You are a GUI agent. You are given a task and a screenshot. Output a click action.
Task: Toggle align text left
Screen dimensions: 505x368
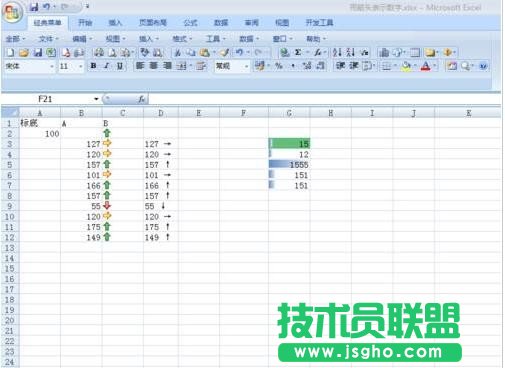pyautogui.click(x=140, y=66)
